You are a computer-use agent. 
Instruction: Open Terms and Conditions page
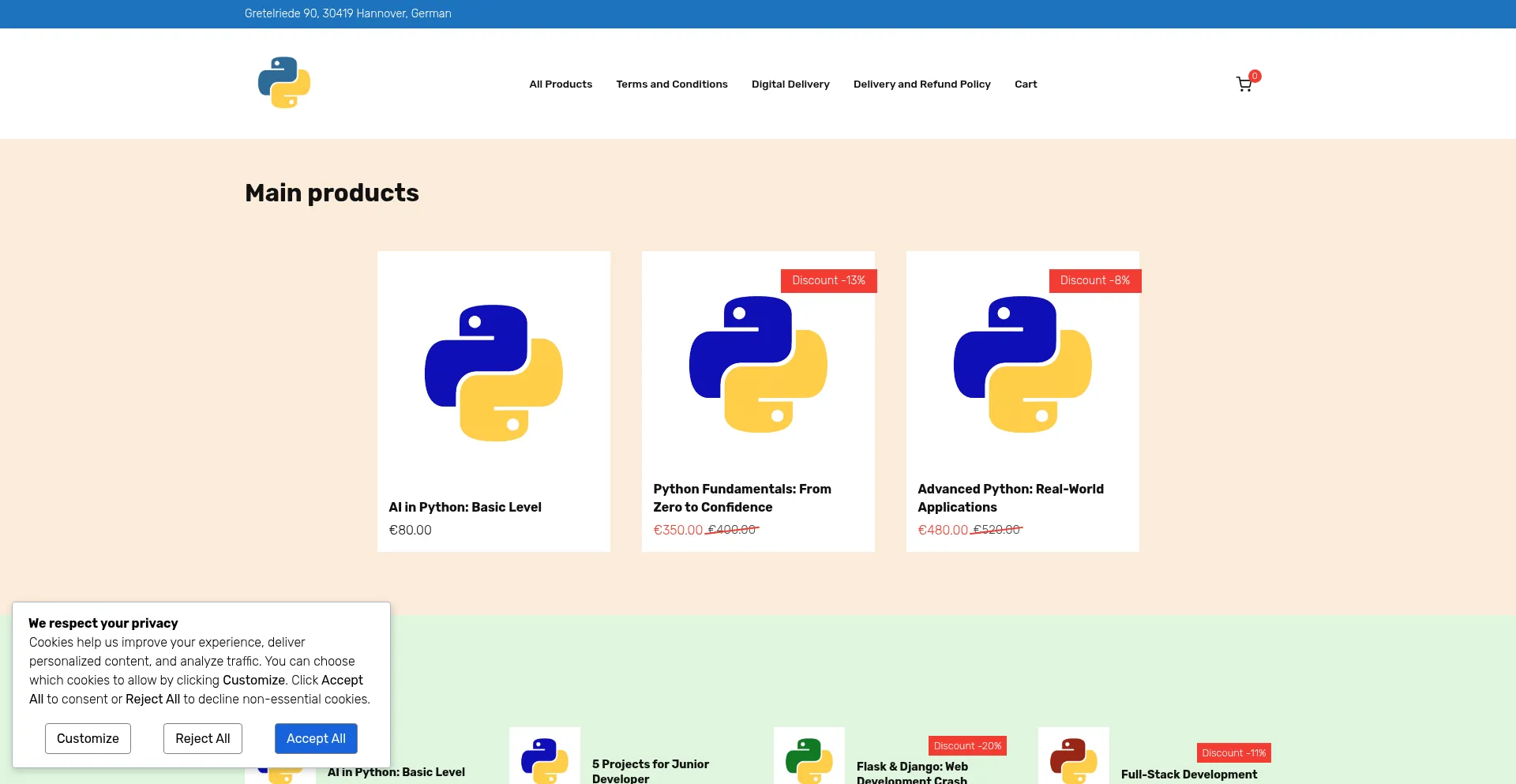[x=672, y=84]
